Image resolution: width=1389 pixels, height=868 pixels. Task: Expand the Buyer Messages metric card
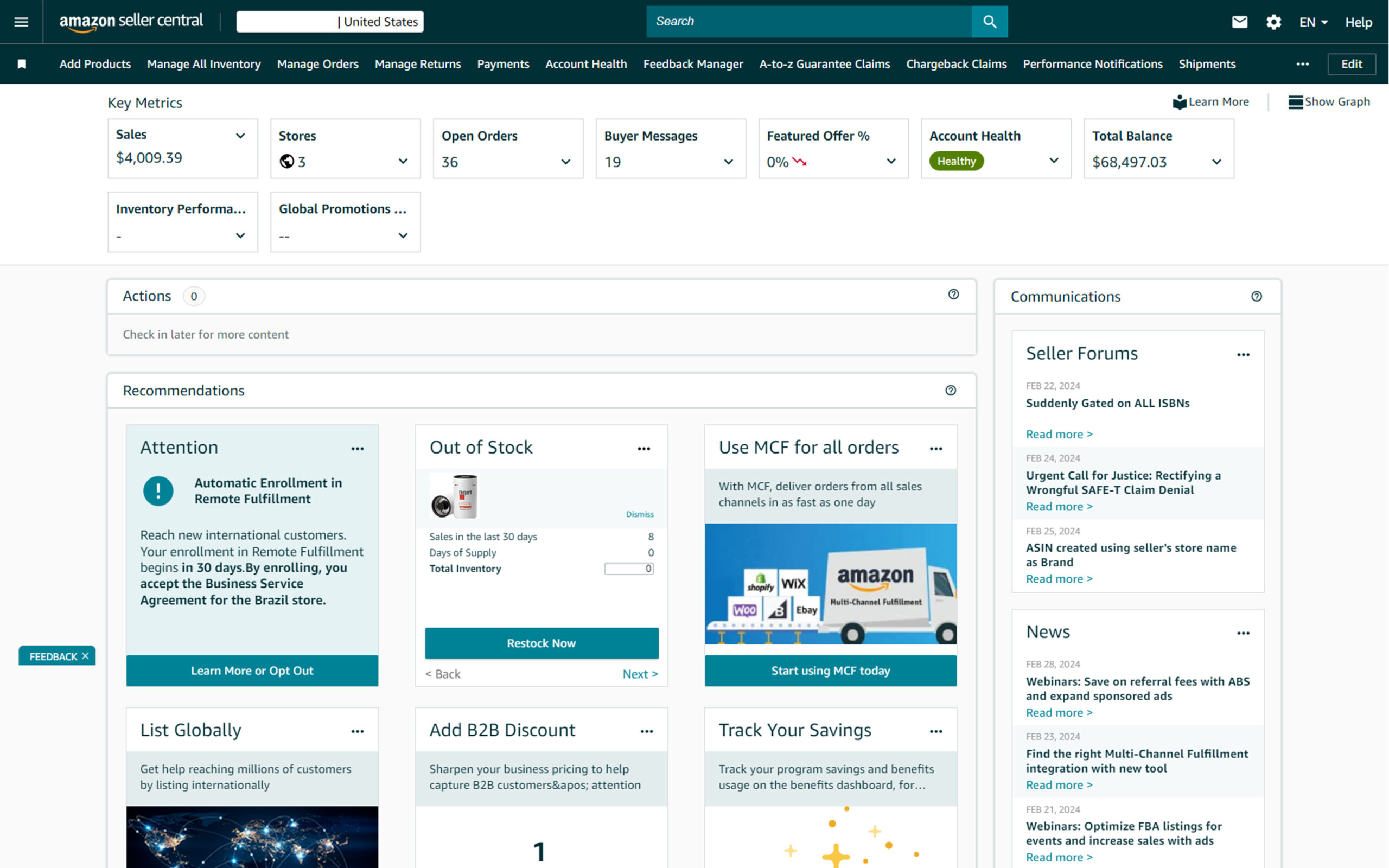coord(728,162)
